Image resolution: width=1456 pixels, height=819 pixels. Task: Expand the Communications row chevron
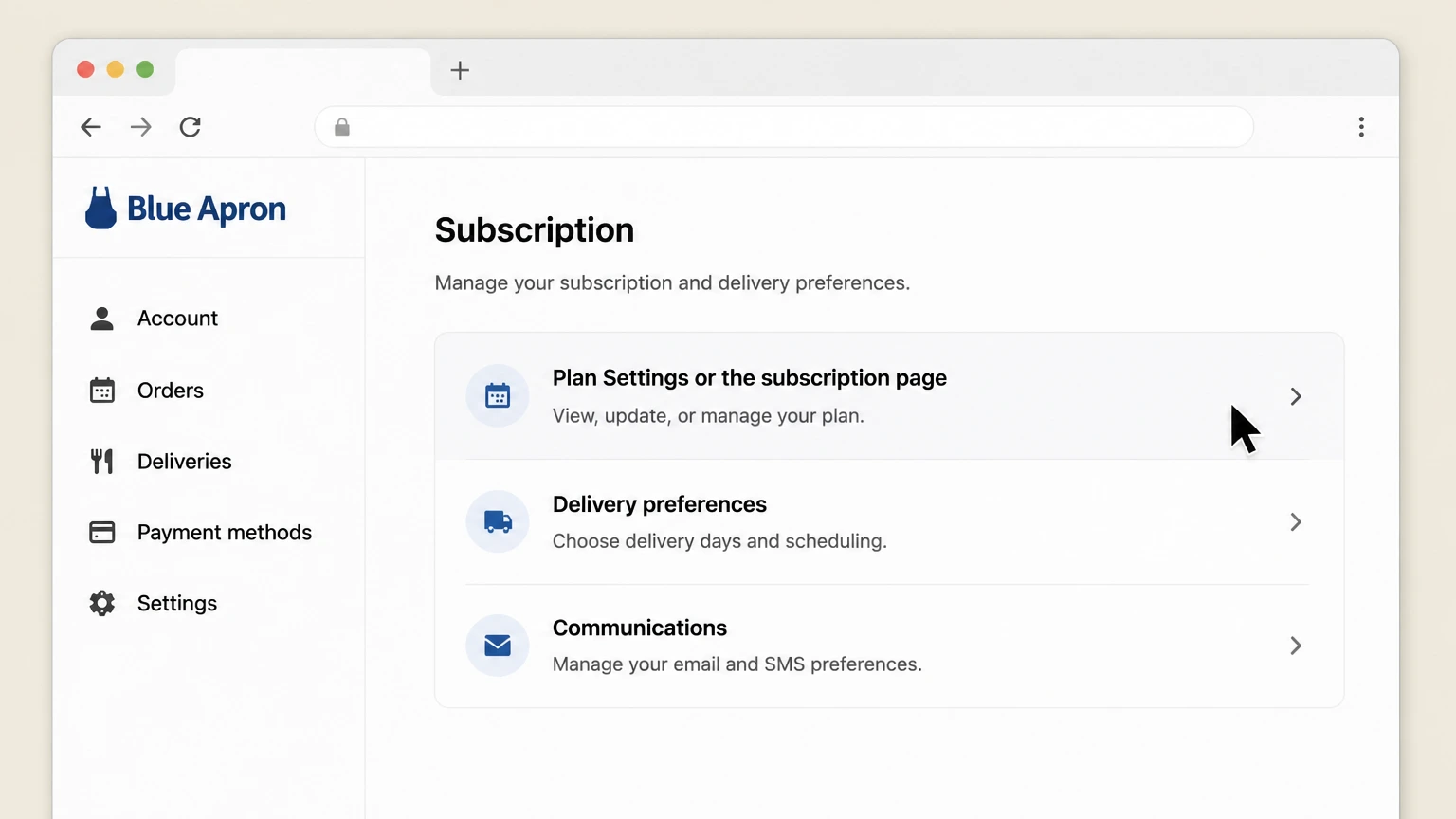tap(1296, 646)
